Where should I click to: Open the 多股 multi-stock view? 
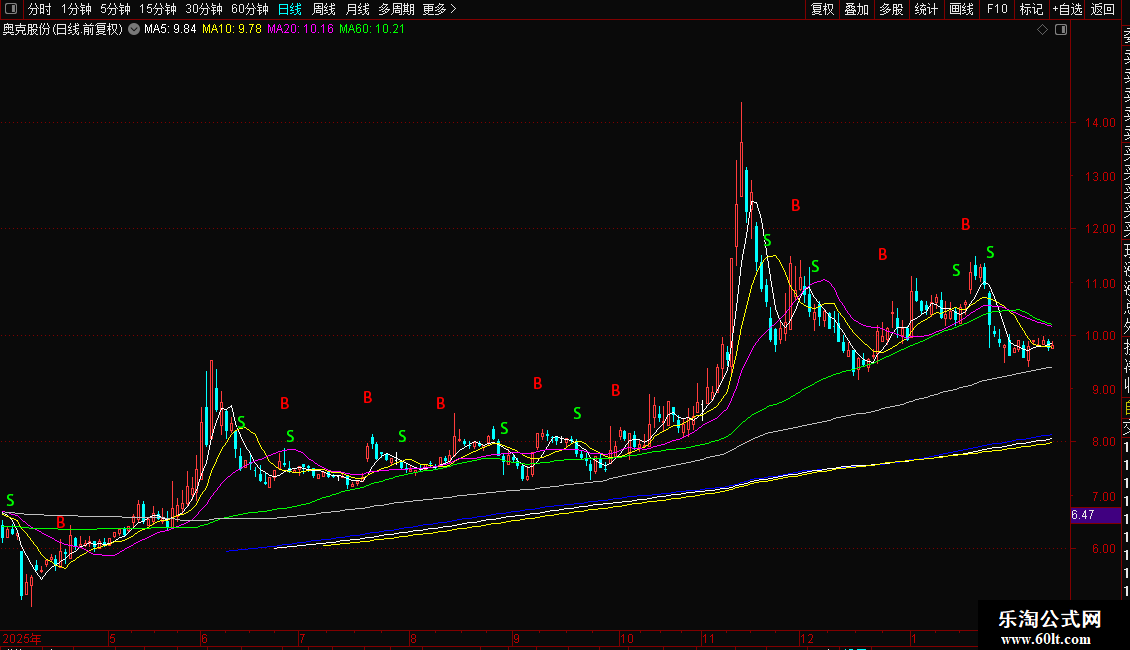(891, 9)
